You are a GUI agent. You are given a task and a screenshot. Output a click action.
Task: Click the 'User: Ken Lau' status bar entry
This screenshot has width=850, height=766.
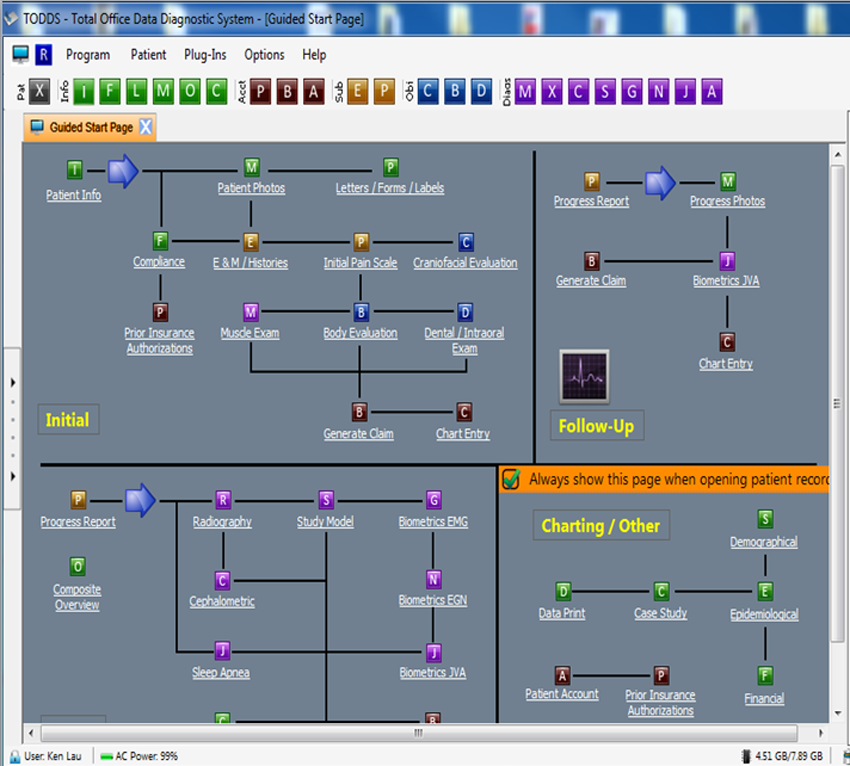(x=47, y=756)
